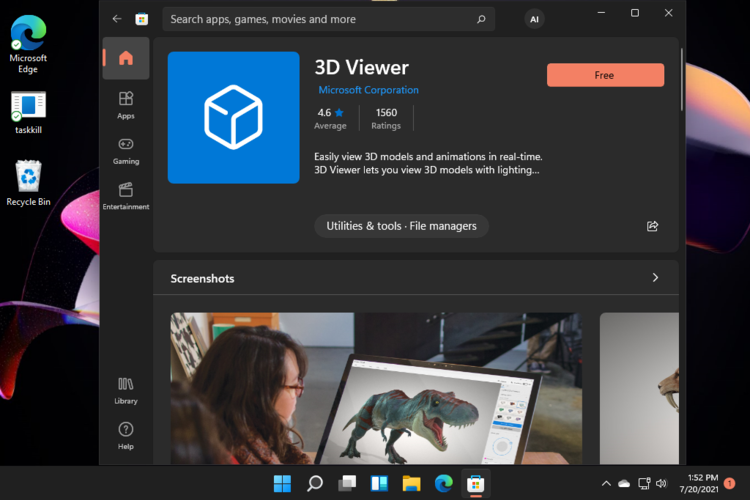Open the T-Rex laptop screenshot thumbnail
Screen dimensions: 750x500
point(375,389)
